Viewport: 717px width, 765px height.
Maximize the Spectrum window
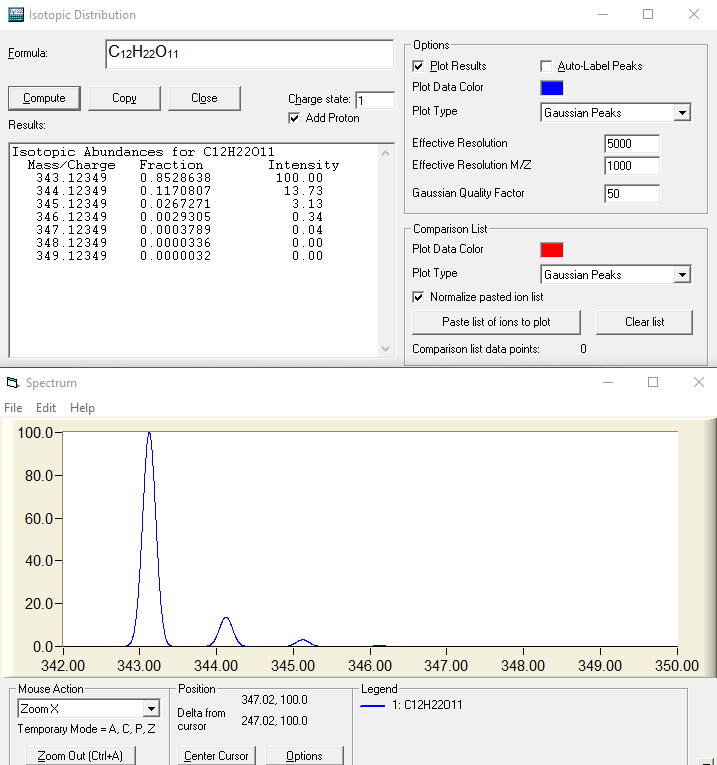[653, 382]
